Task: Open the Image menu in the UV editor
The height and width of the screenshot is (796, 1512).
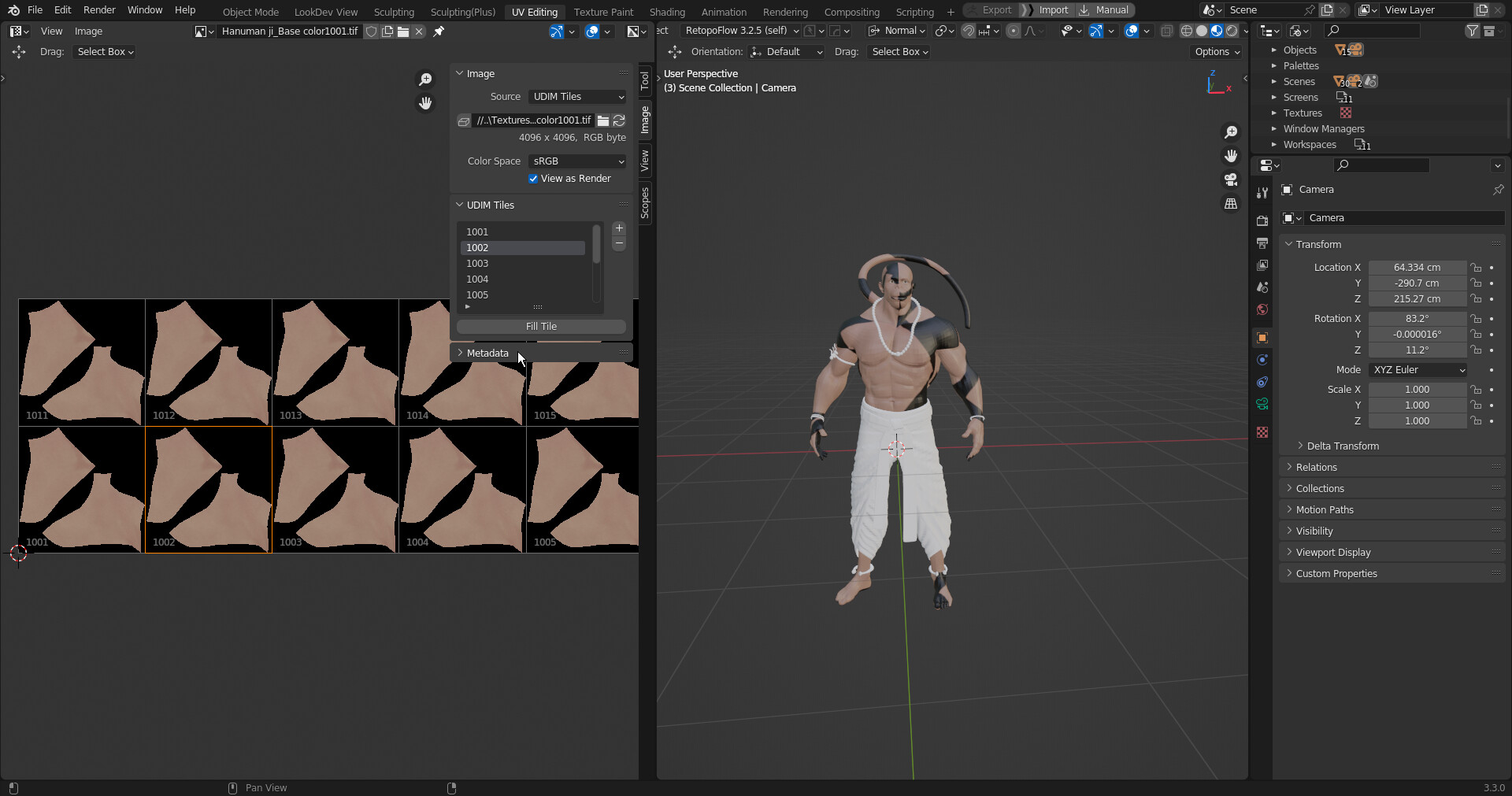Action: (x=88, y=31)
